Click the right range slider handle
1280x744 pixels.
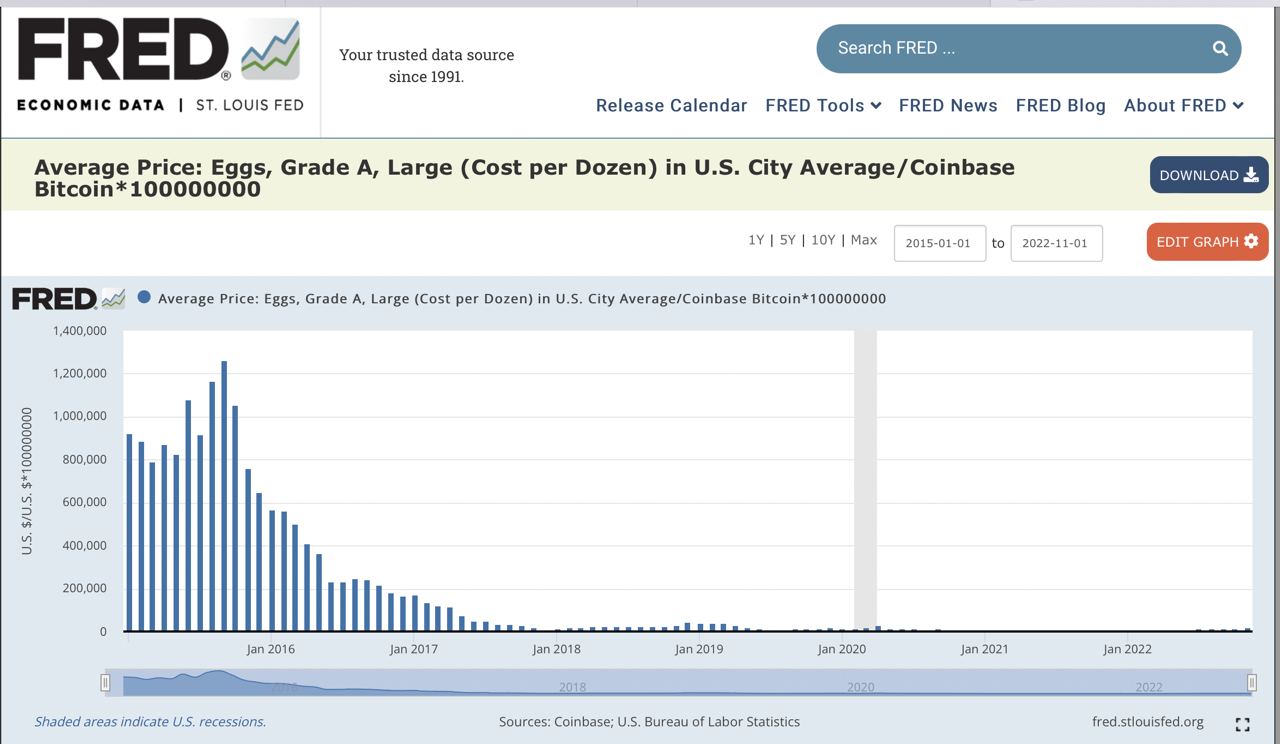pyautogui.click(x=1252, y=682)
